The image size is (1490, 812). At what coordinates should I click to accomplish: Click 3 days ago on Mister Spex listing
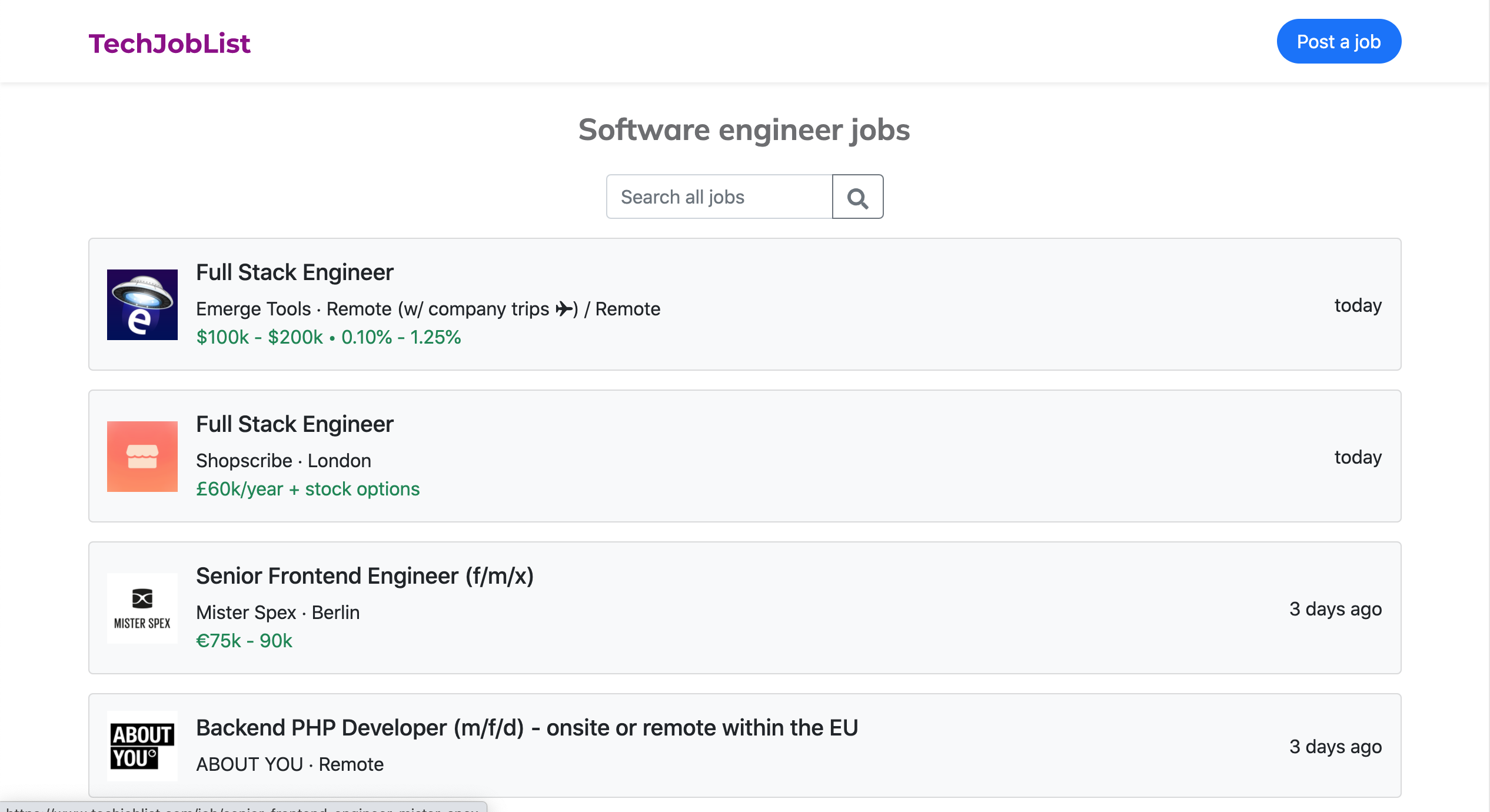click(x=1333, y=609)
